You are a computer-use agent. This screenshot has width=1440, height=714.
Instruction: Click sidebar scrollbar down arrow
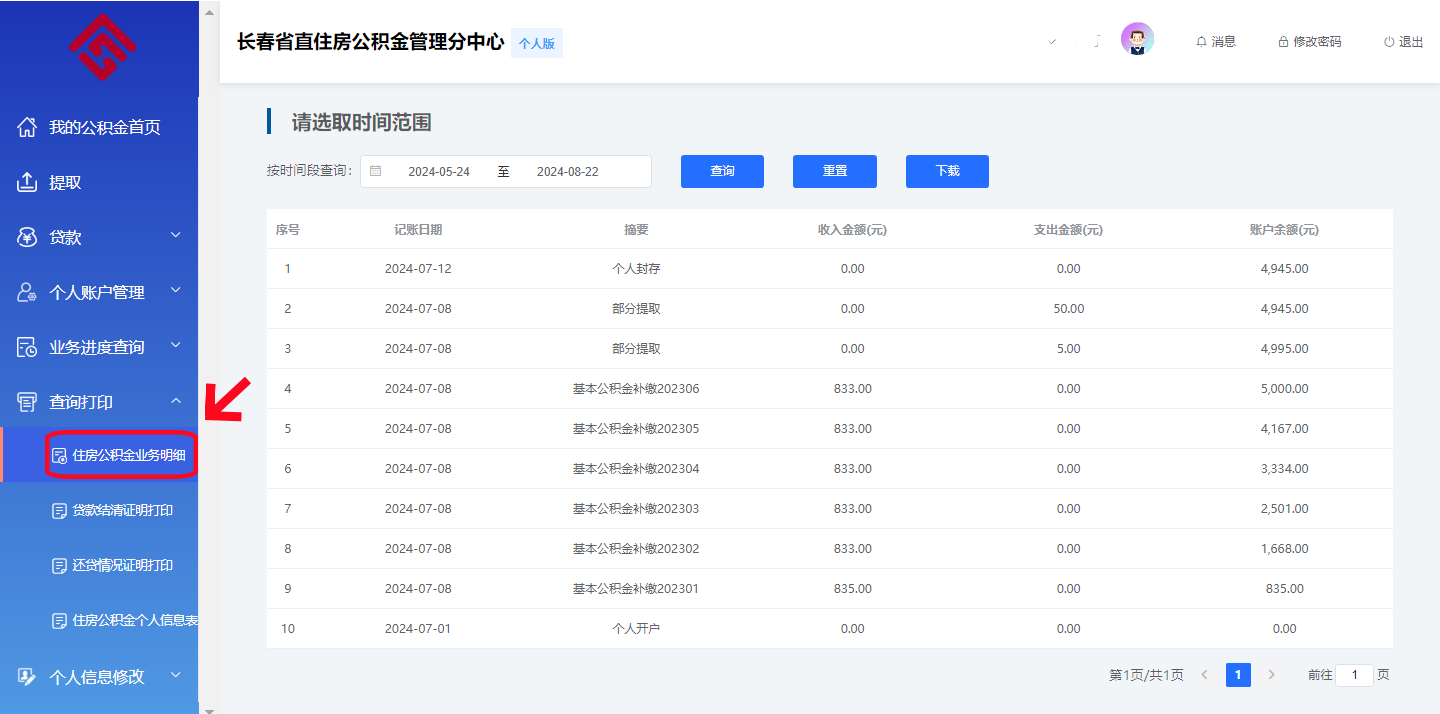[x=209, y=709]
